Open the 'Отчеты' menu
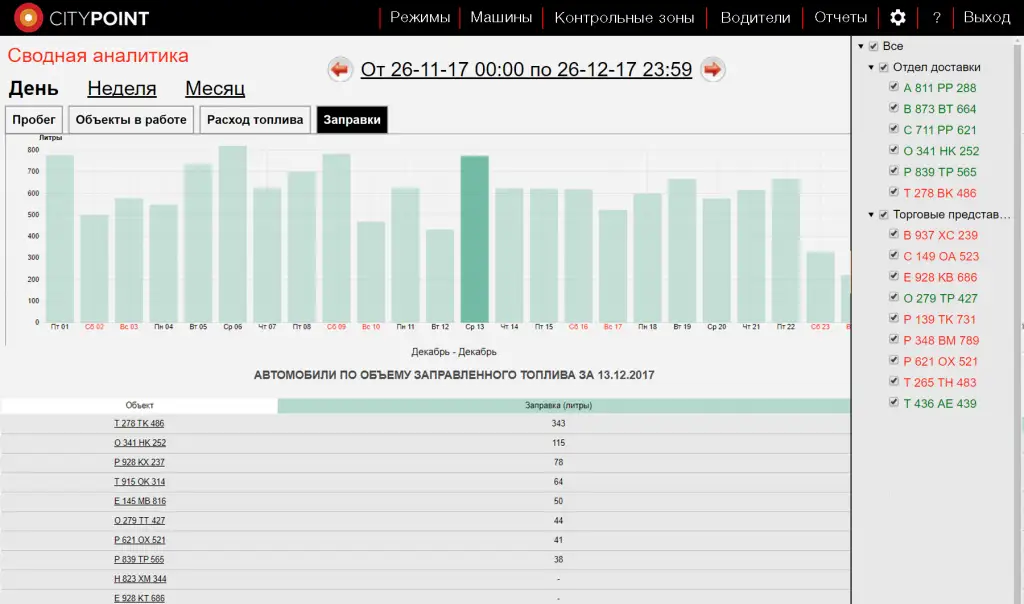This screenshot has height=604, width=1024. point(840,18)
